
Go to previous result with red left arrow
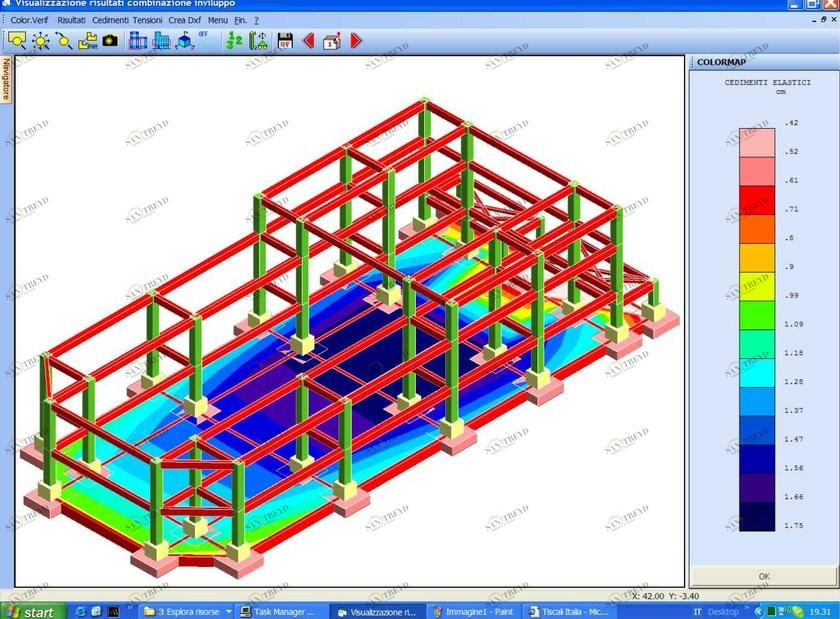point(309,40)
